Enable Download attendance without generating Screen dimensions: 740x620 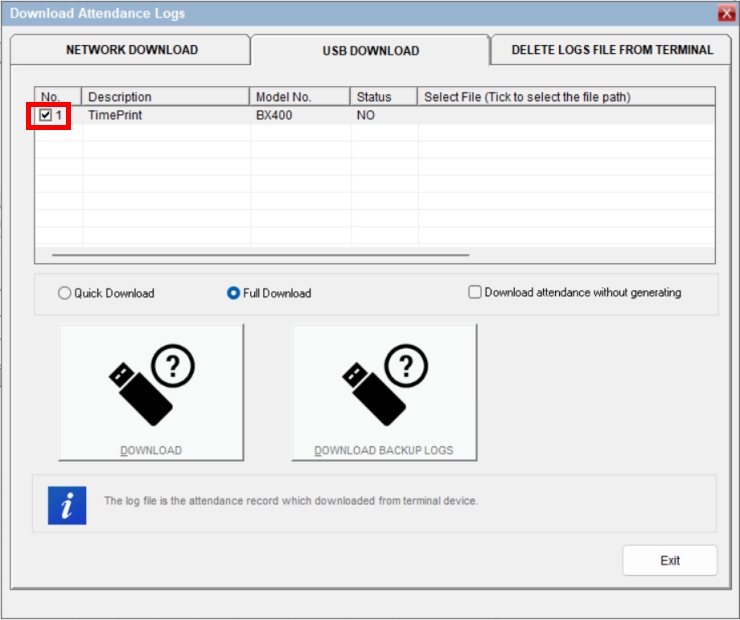(x=475, y=293)
